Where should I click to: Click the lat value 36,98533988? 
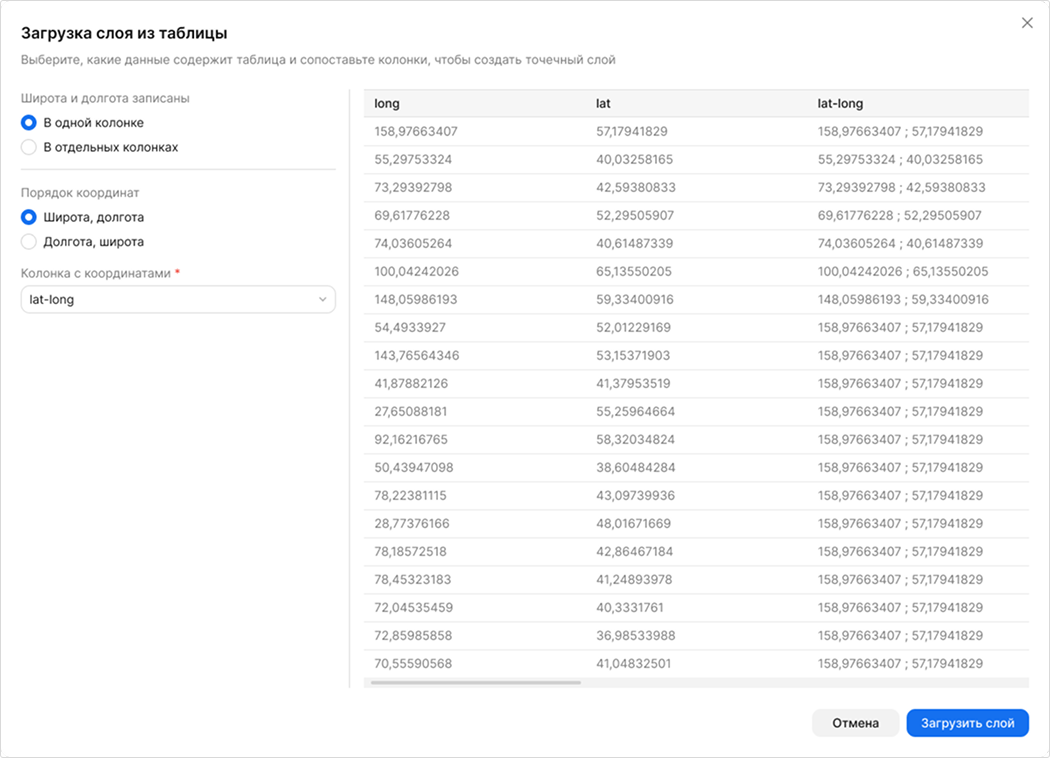pyautogui.click(x=635, y=635)
